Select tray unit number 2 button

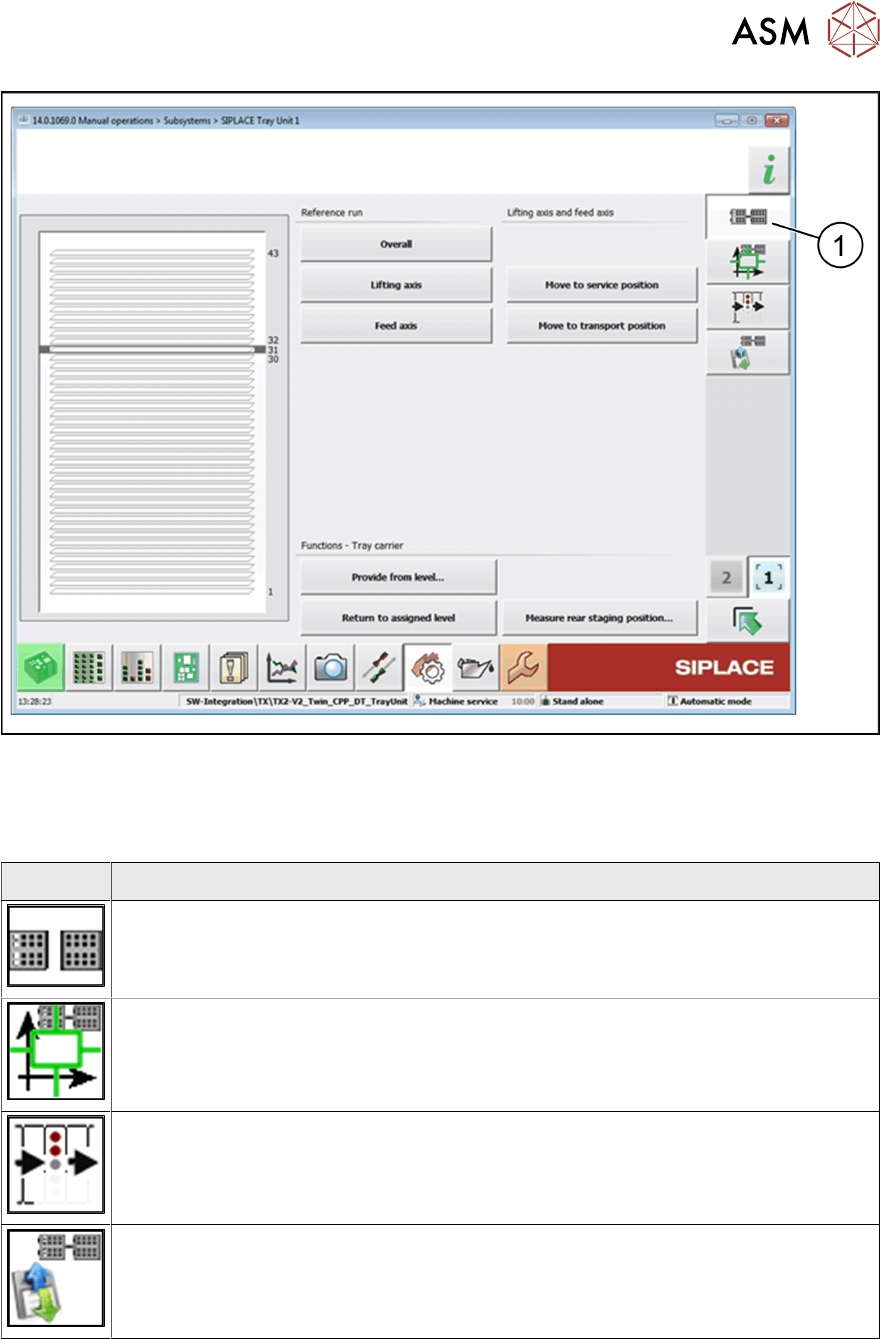tap(726, 579)
